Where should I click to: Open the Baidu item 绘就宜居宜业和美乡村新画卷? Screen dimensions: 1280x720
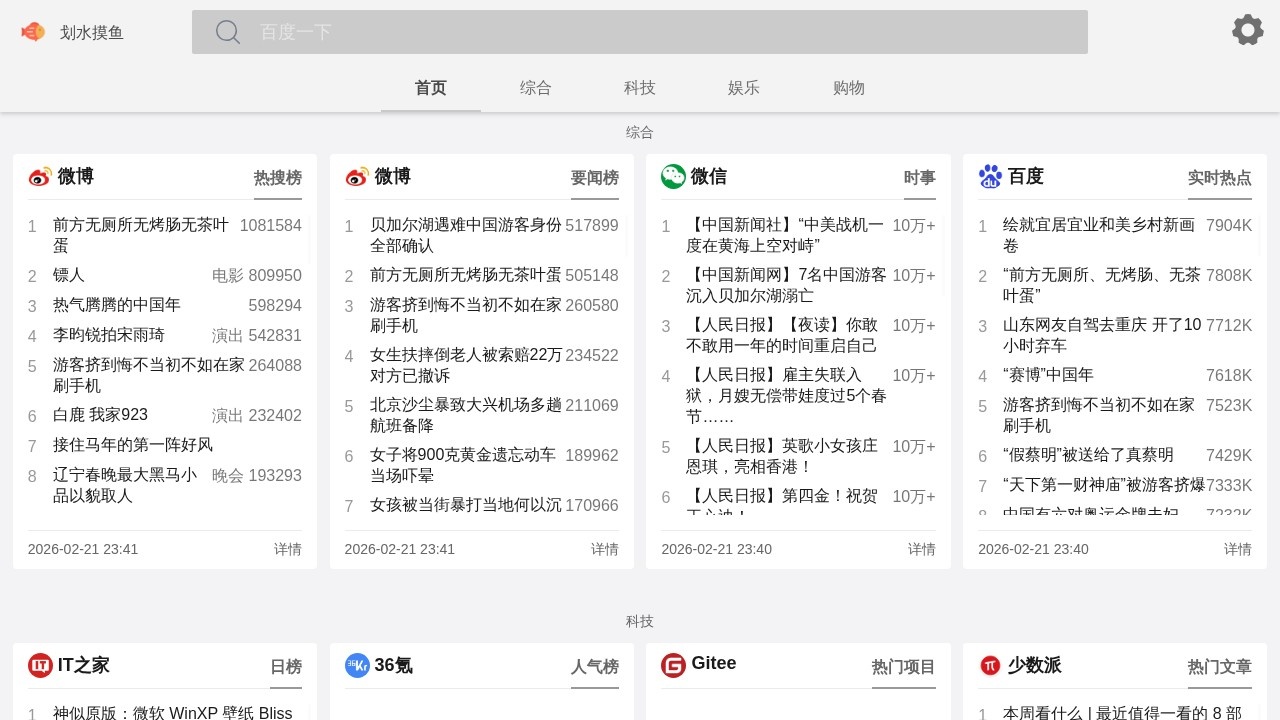1100,235
